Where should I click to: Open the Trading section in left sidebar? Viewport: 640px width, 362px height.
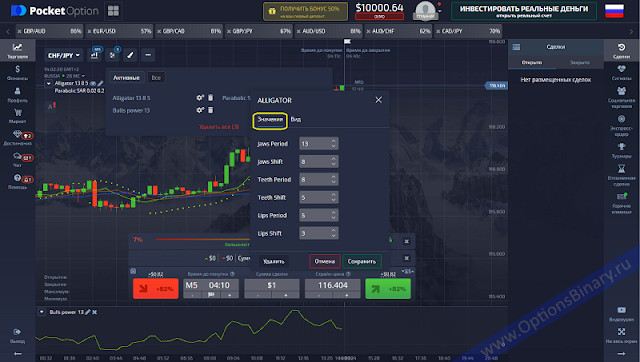click(17, 51)
